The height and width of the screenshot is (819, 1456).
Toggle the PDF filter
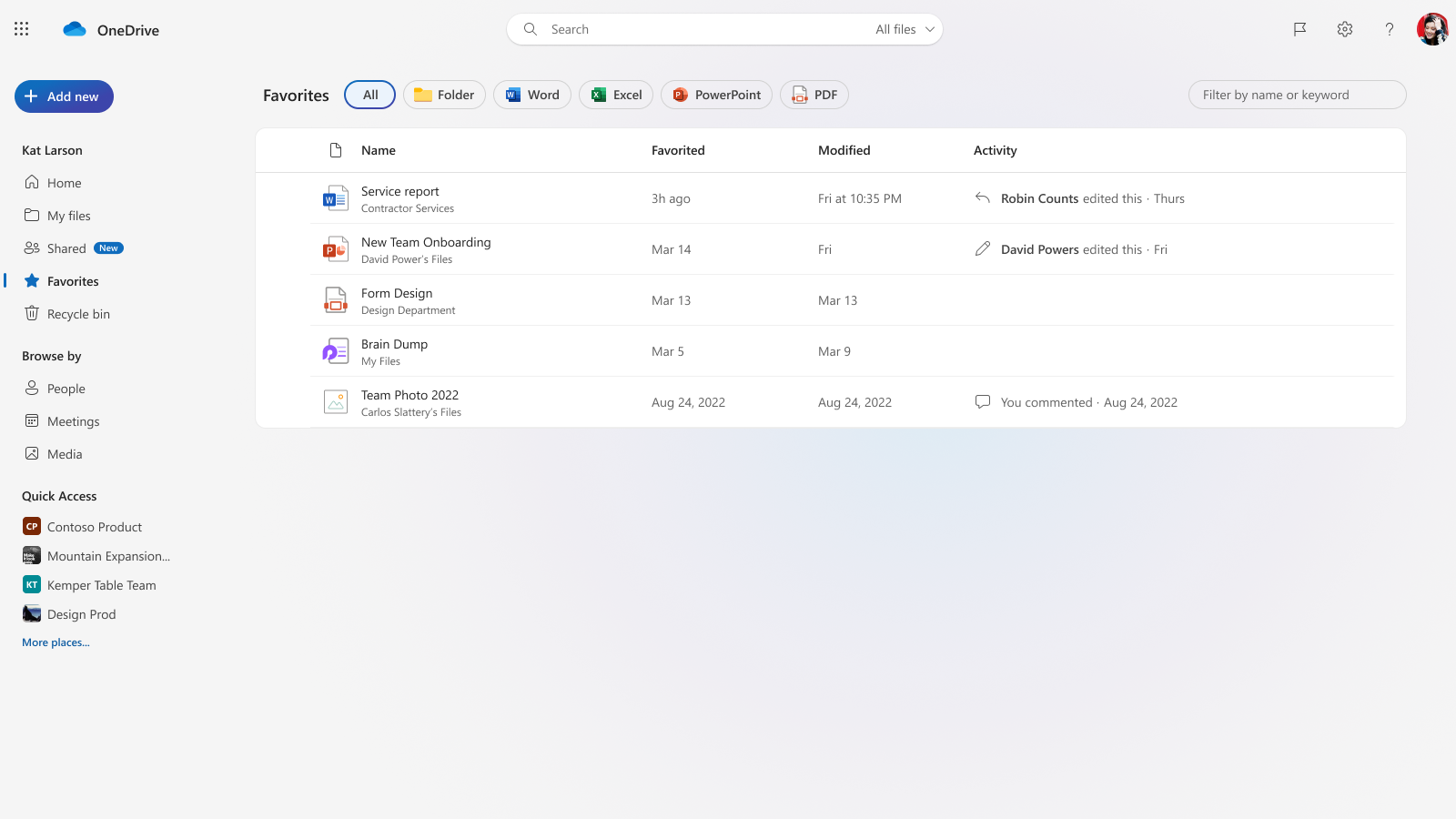(814, 94)
